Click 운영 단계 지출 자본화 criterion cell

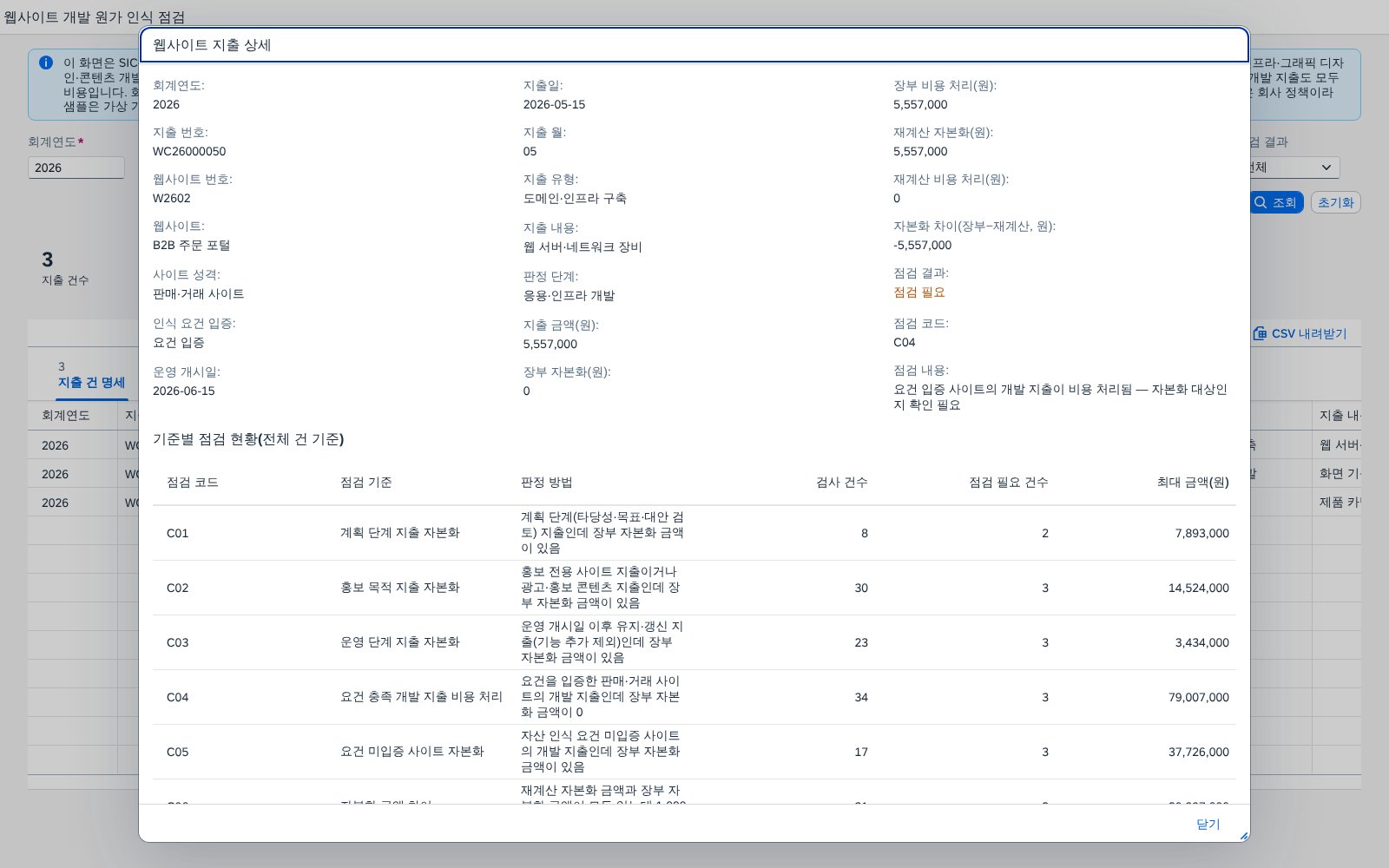click(400, 641)
